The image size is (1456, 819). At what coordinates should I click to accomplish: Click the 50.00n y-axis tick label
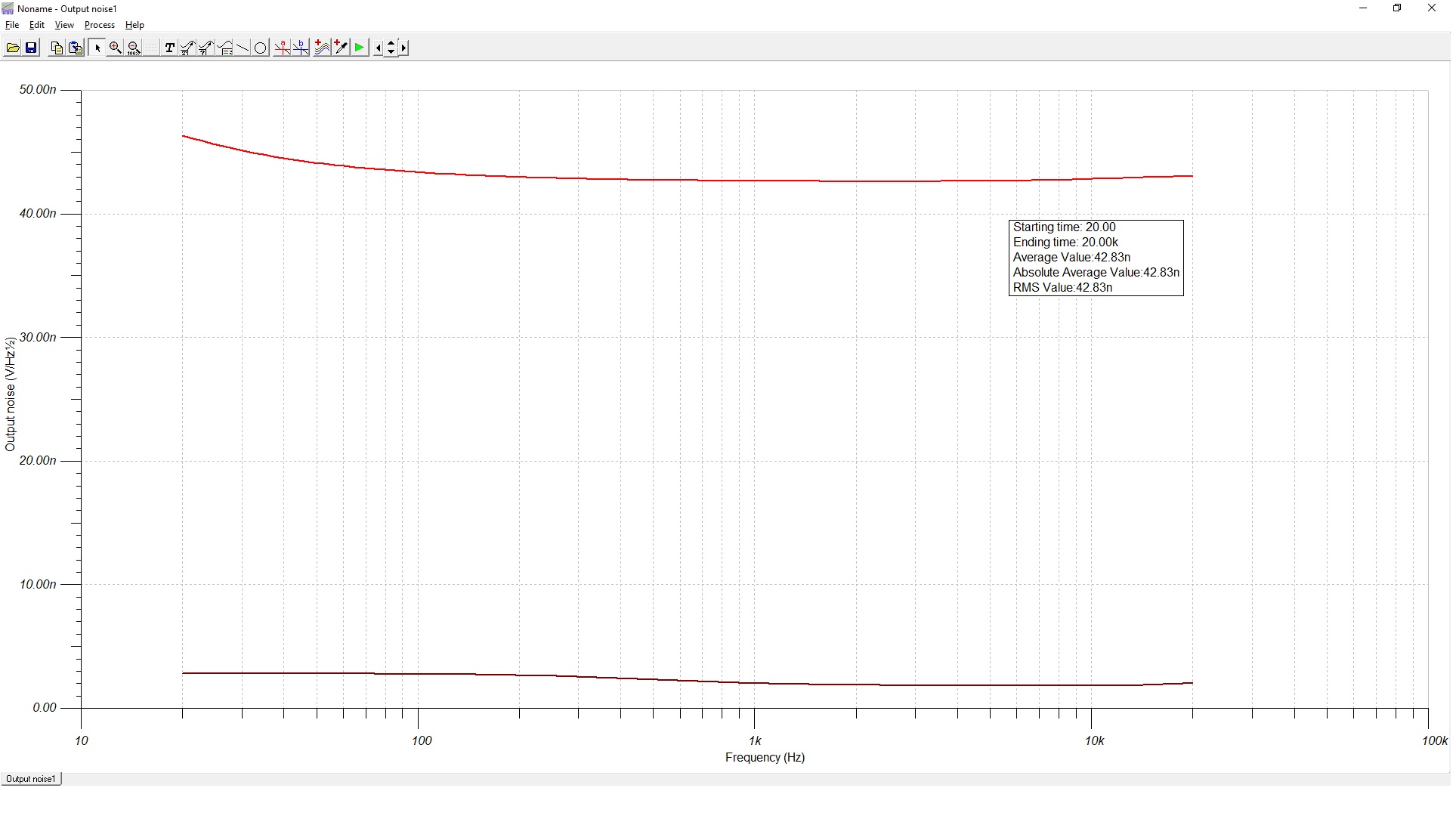pos(38,90)
